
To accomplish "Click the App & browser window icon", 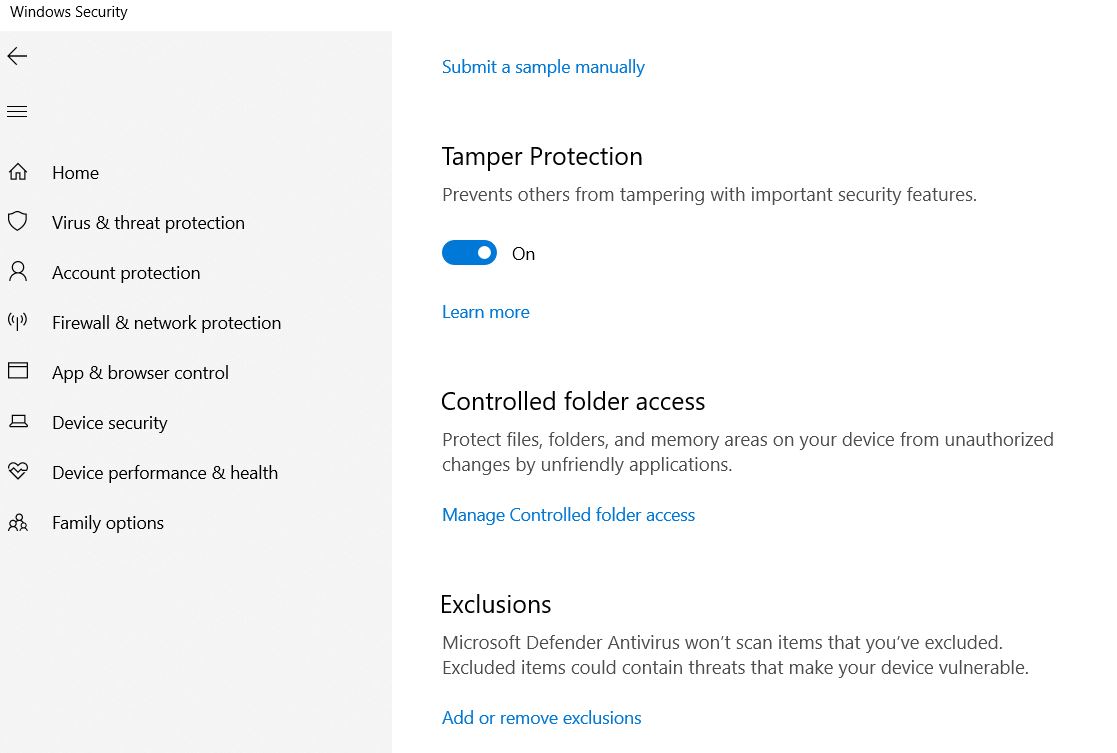I will 18,370.
